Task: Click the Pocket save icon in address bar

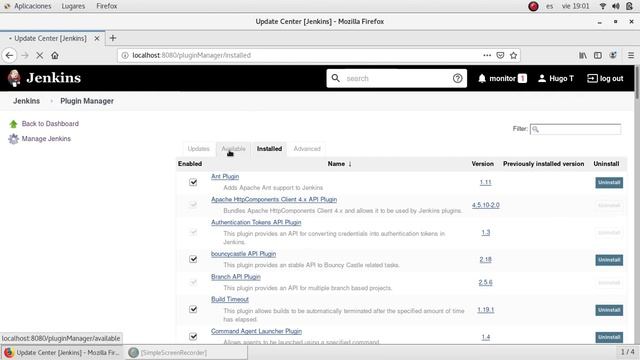Action: pos(500,55)
